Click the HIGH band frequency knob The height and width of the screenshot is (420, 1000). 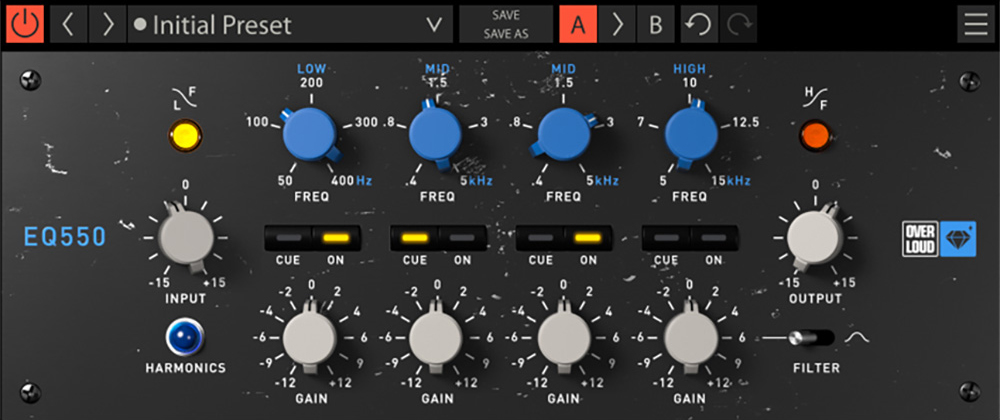click(x=691, y=133)
